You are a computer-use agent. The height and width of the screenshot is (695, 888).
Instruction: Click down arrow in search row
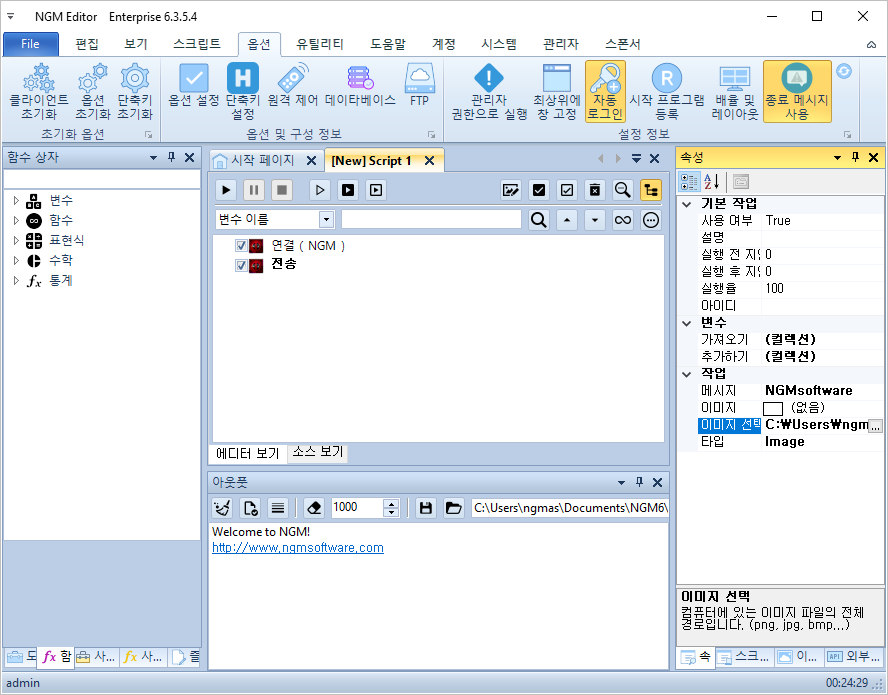click(x=595, y=220)
